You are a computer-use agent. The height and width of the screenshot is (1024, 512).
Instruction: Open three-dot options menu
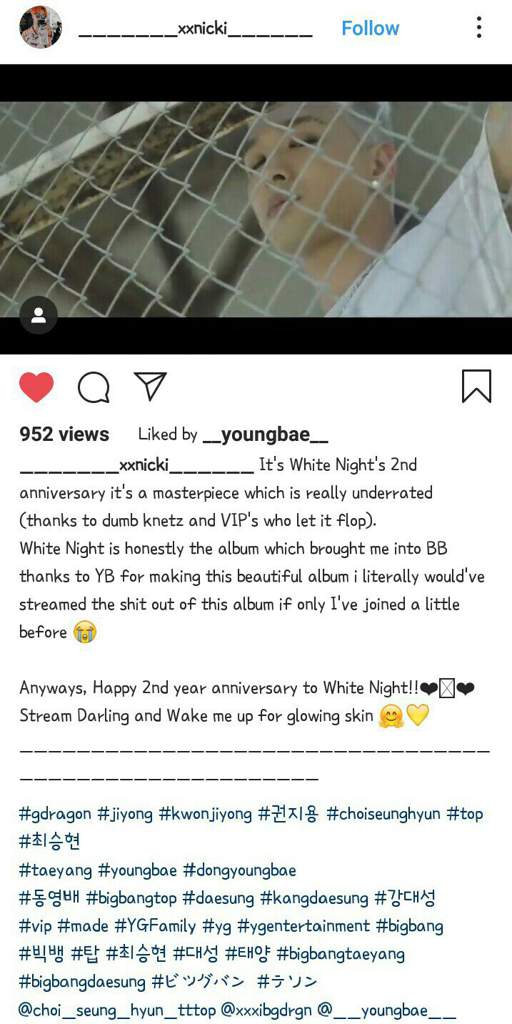coord(479,27)
